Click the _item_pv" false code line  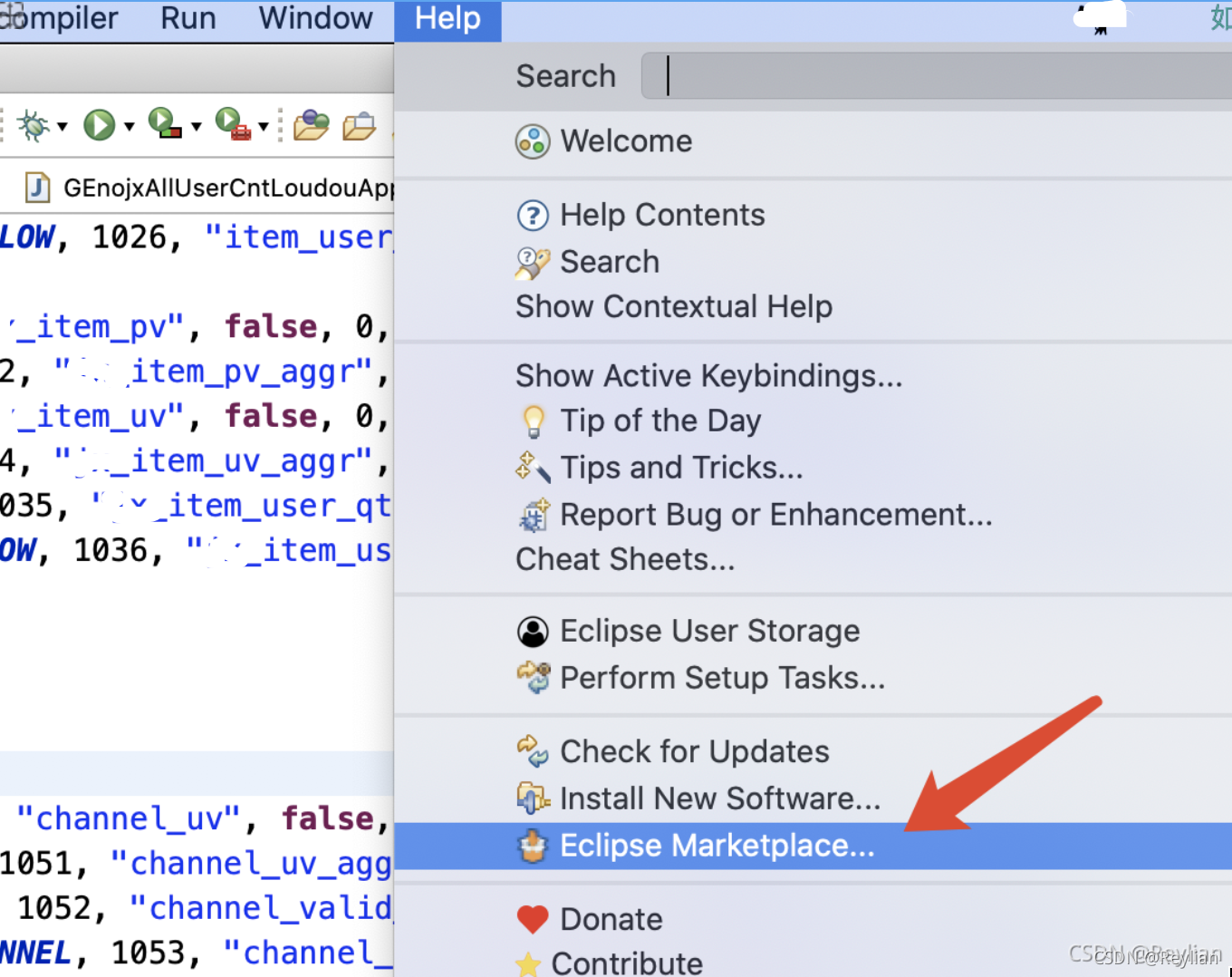coord(197,326)
